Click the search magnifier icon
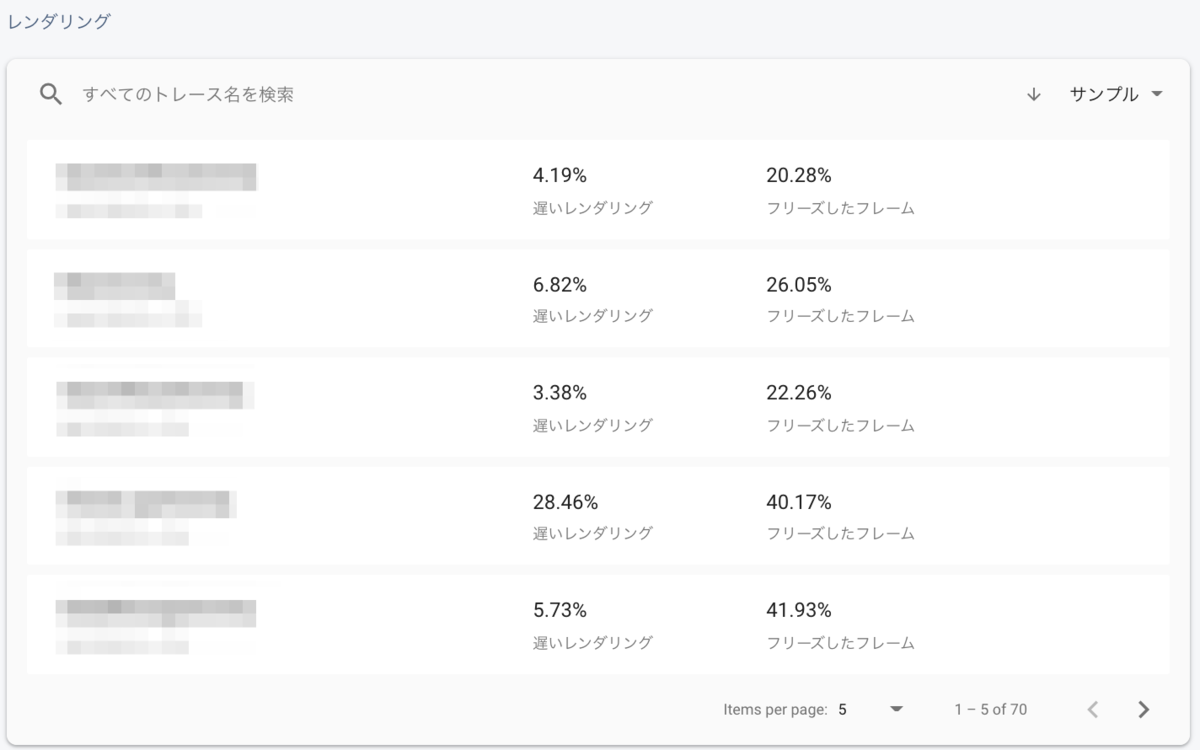 51,94
